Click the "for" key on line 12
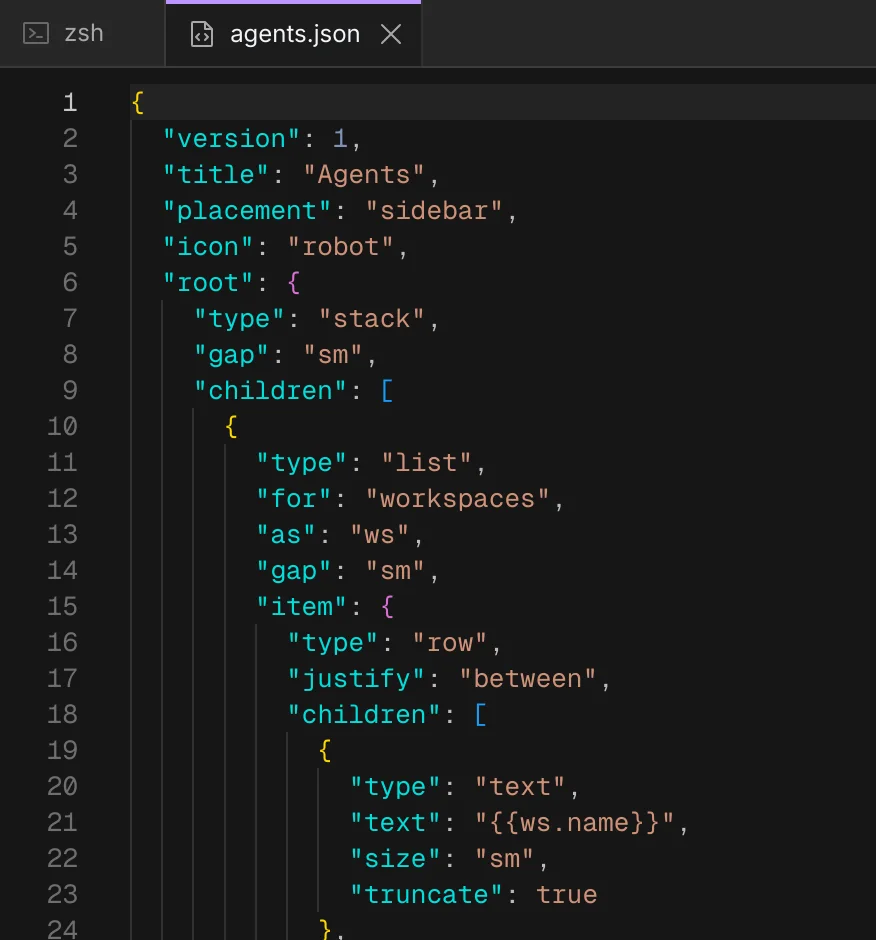This screenshot has height=940, width=876. pos(293,499)
